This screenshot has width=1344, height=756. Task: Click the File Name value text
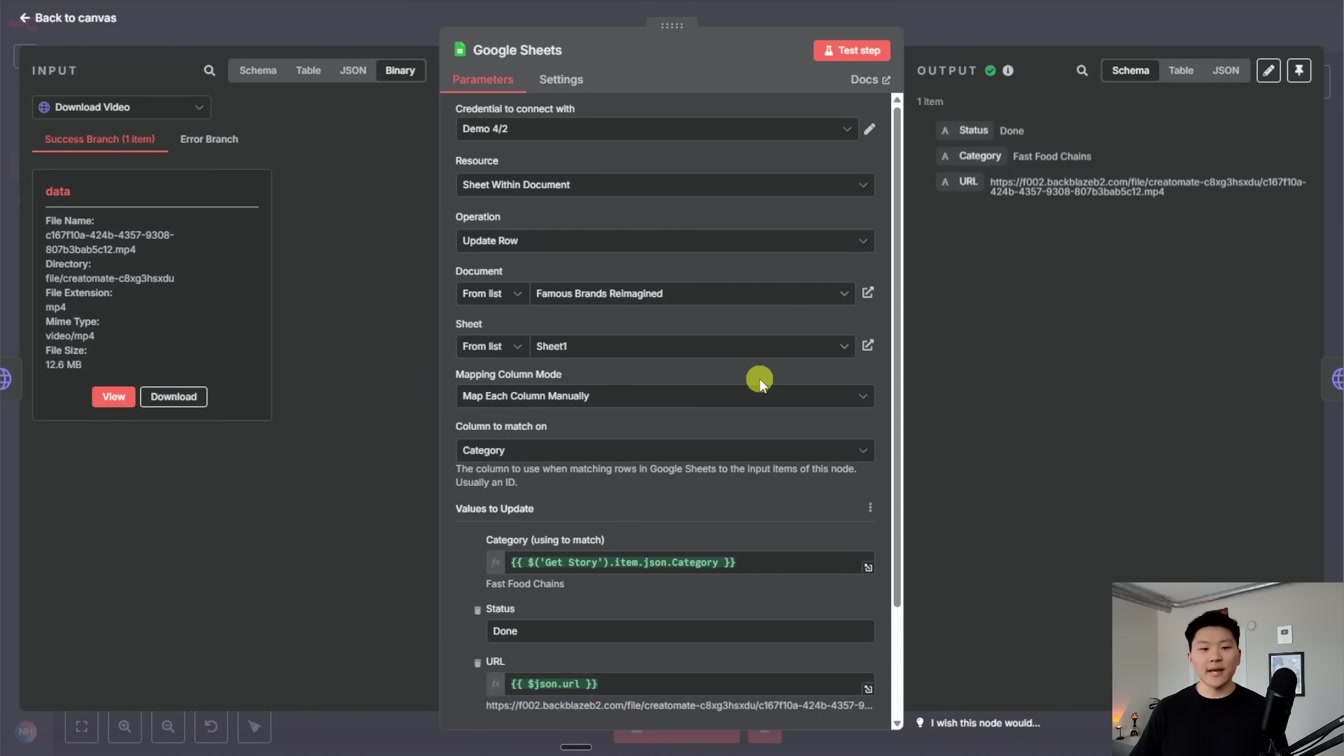click(x=109, y=242)
